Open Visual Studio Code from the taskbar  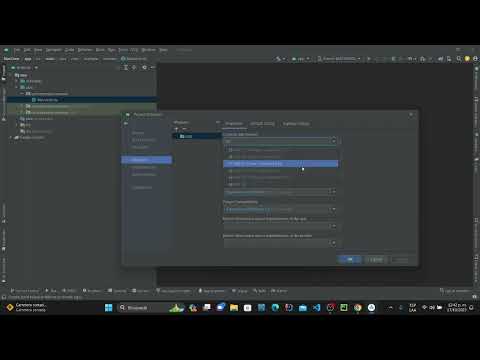pyautogui.click(x=316, y=308)
